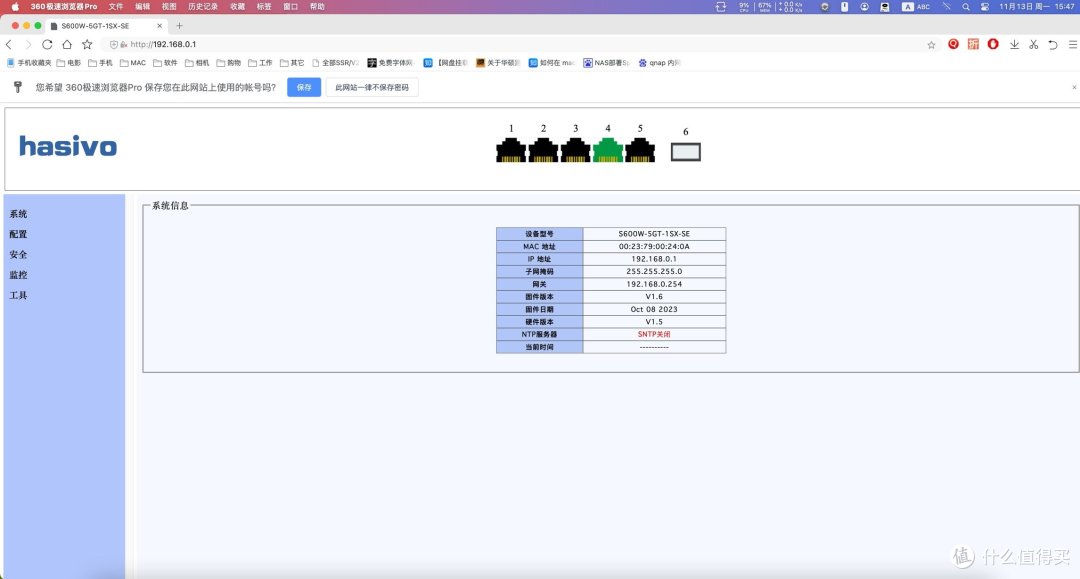Open the 系统 sidebar menu
The width and height of the screenshot is (1080, 579).
pos(18,214)
